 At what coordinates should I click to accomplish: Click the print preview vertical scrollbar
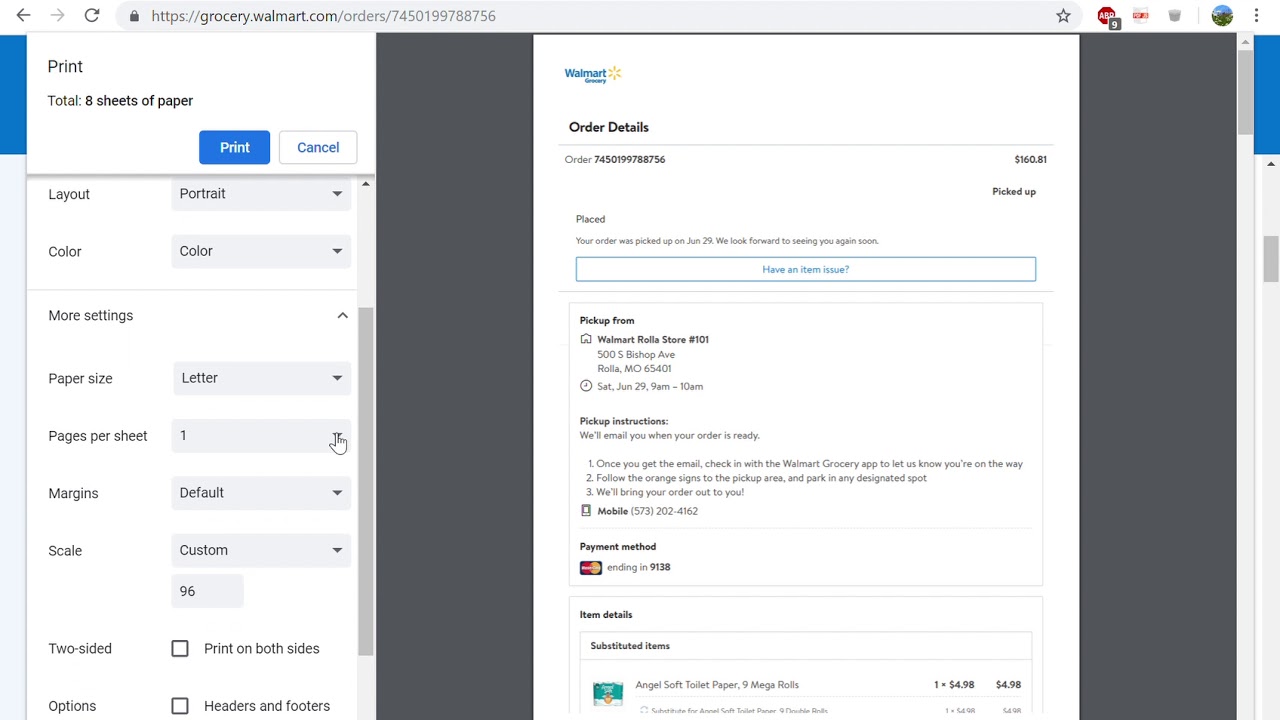click(1245, 90)
